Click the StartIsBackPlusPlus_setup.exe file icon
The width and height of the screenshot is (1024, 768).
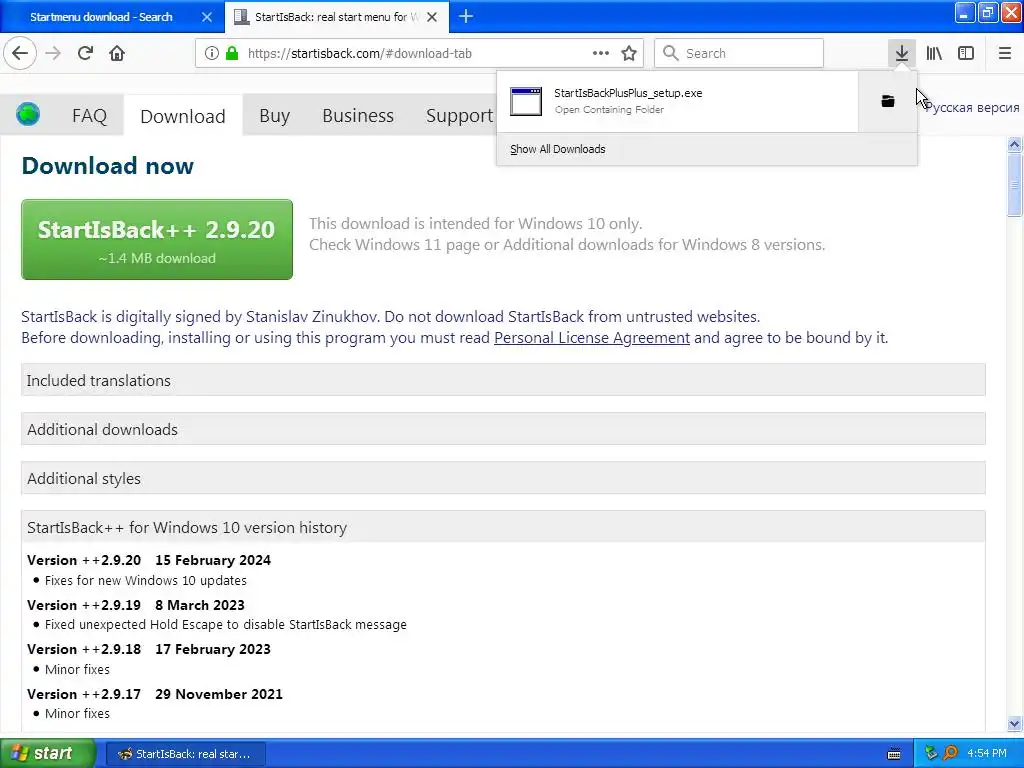[526, 101]
